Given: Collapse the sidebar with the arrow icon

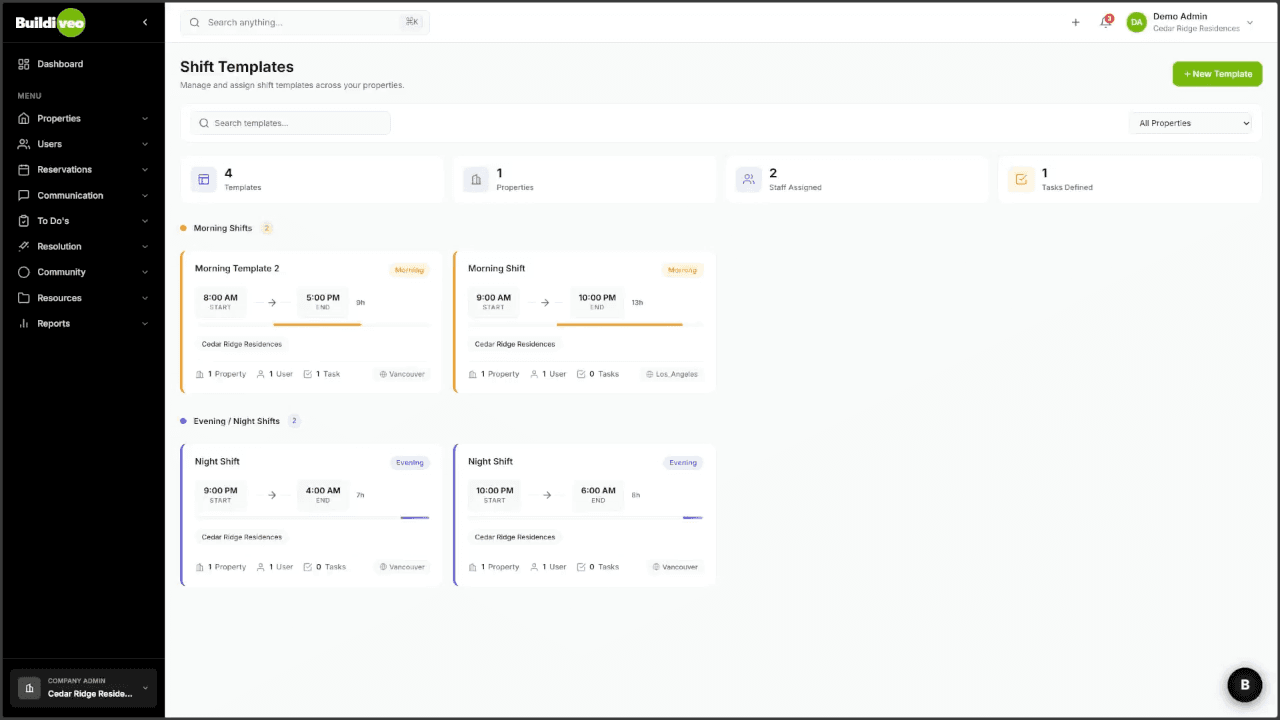Looking at the screenshot, I should click(145, 22).
